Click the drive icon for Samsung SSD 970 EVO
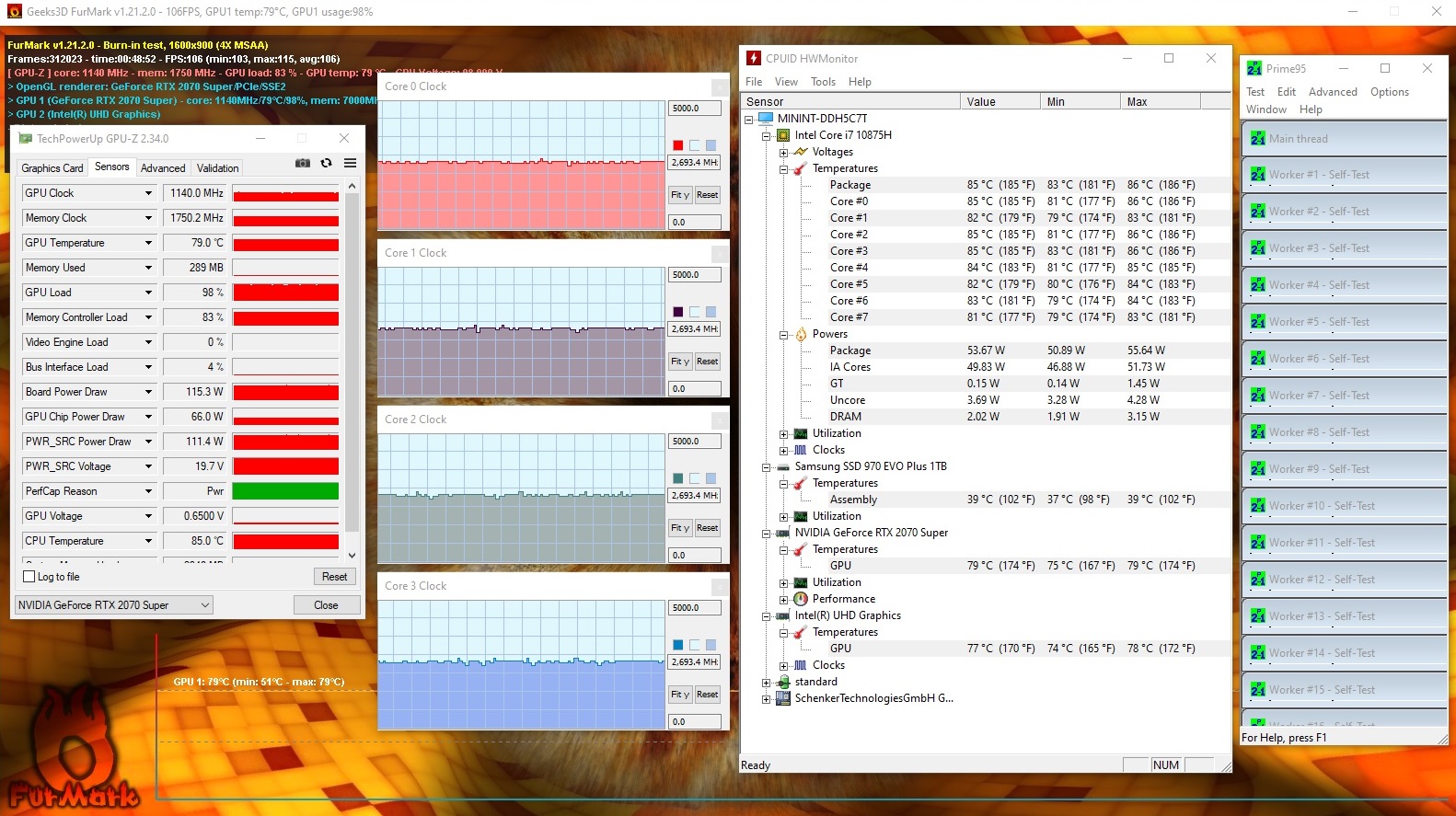 pyautogui.click(x=783, y=466)
